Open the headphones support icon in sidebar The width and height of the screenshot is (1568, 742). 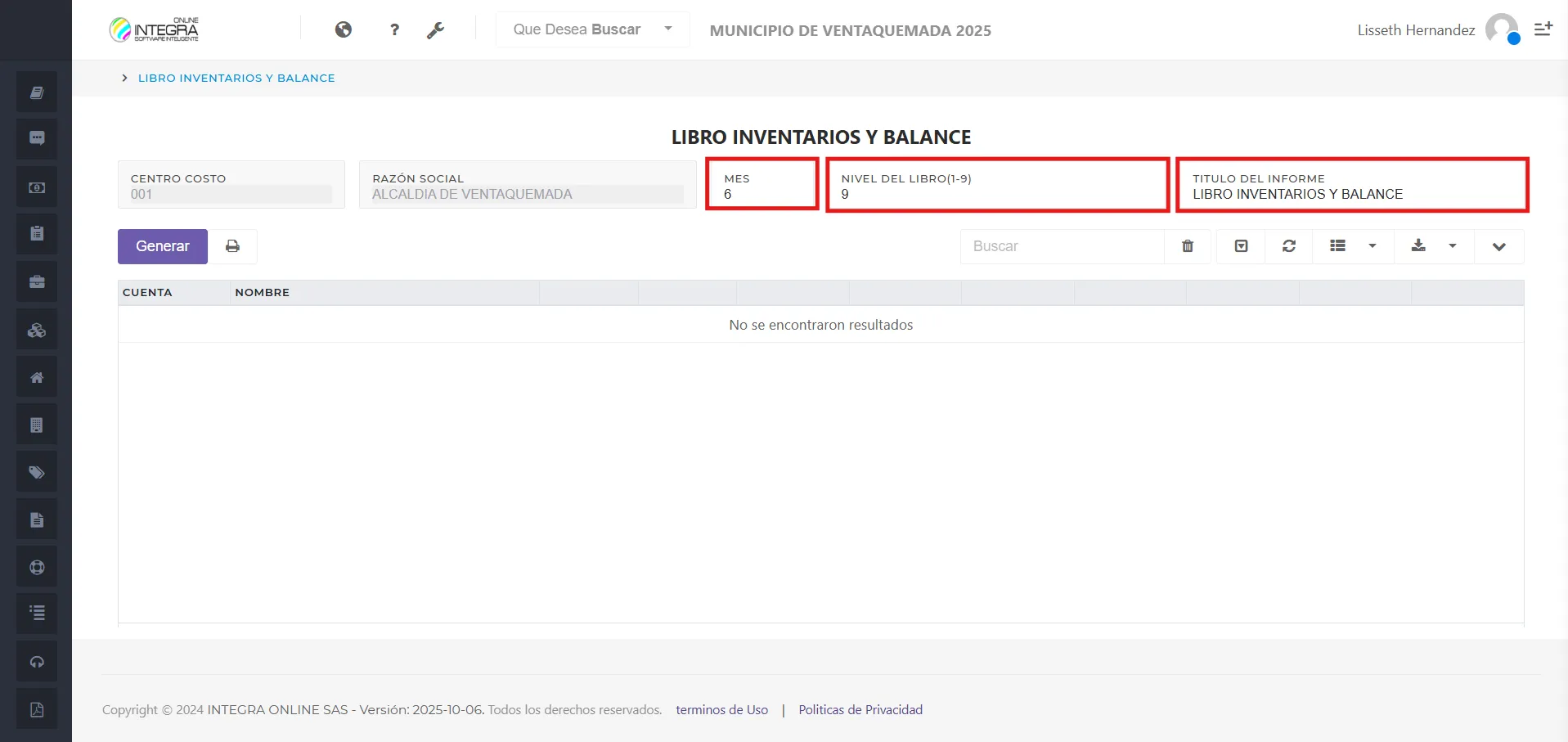(x=36, y=660)
